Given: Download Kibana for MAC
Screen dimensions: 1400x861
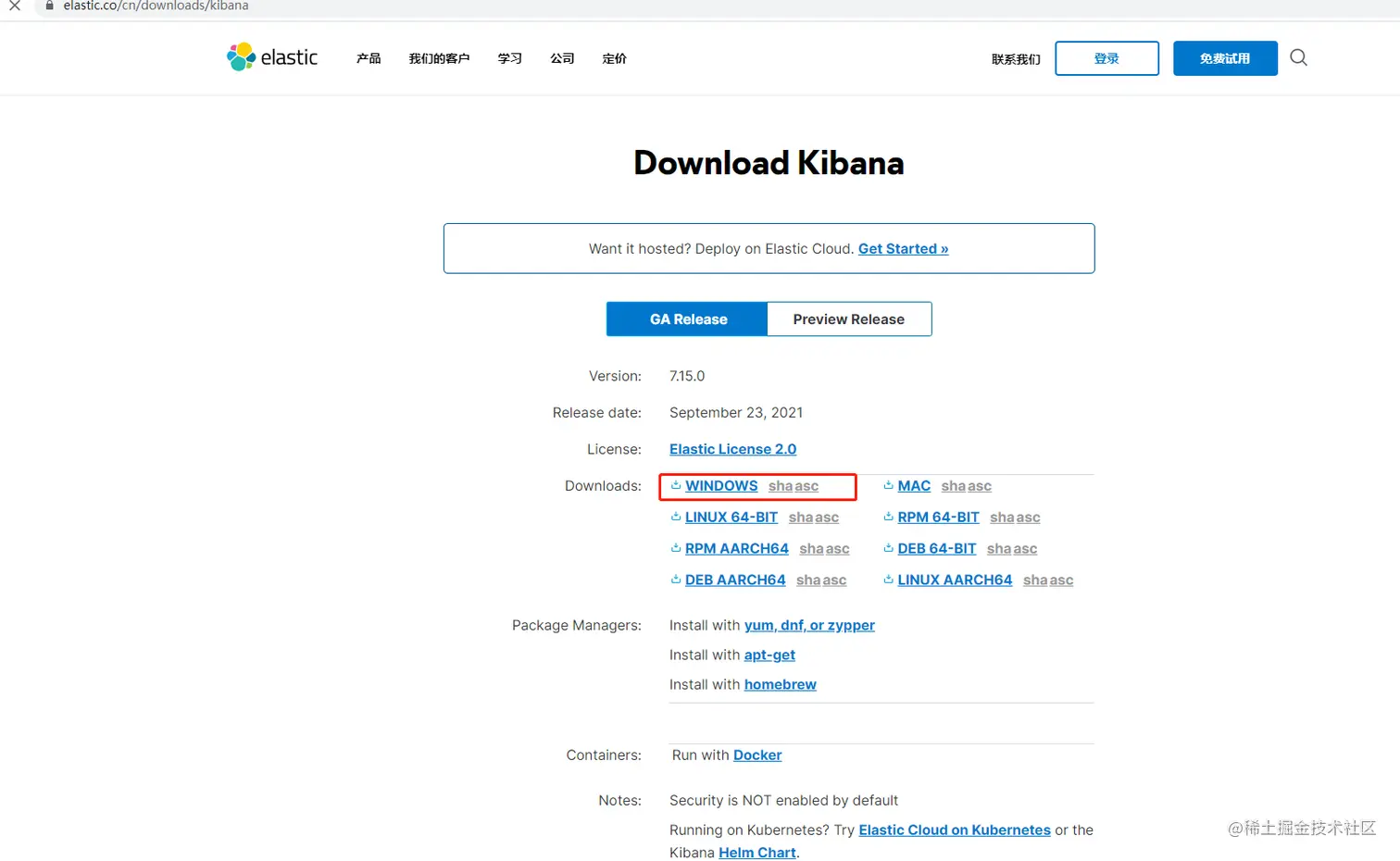Looking at the screenshot, I should tap(914, 486).
